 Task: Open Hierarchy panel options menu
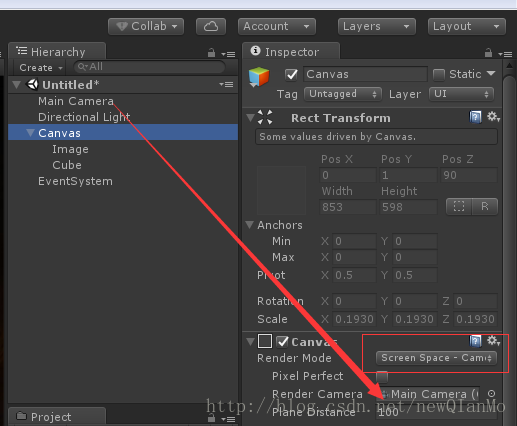point(228,54)
